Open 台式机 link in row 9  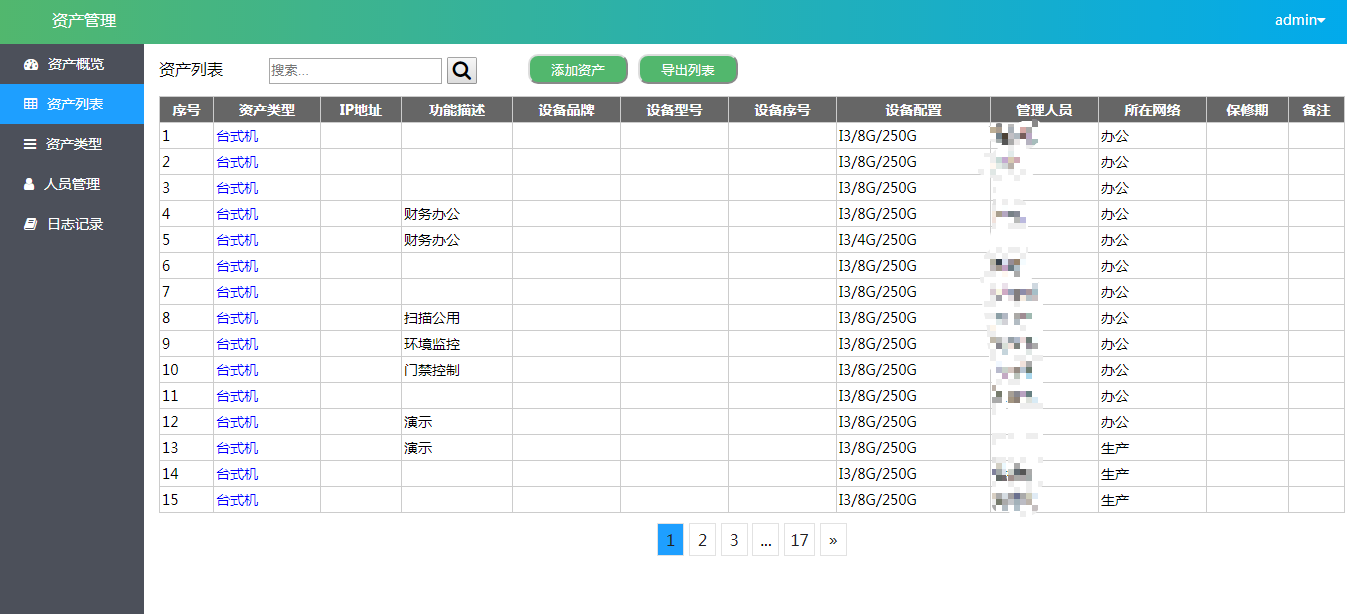click(237, 344)
